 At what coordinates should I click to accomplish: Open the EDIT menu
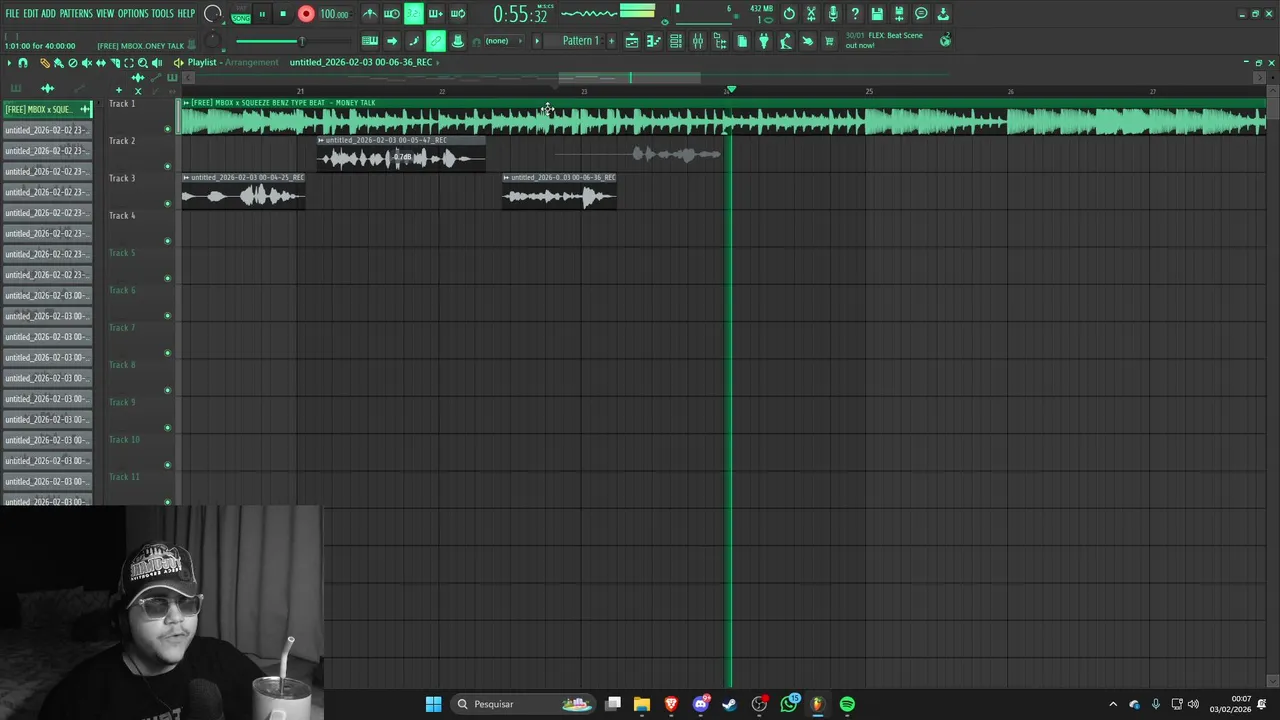tap(30, 14)
